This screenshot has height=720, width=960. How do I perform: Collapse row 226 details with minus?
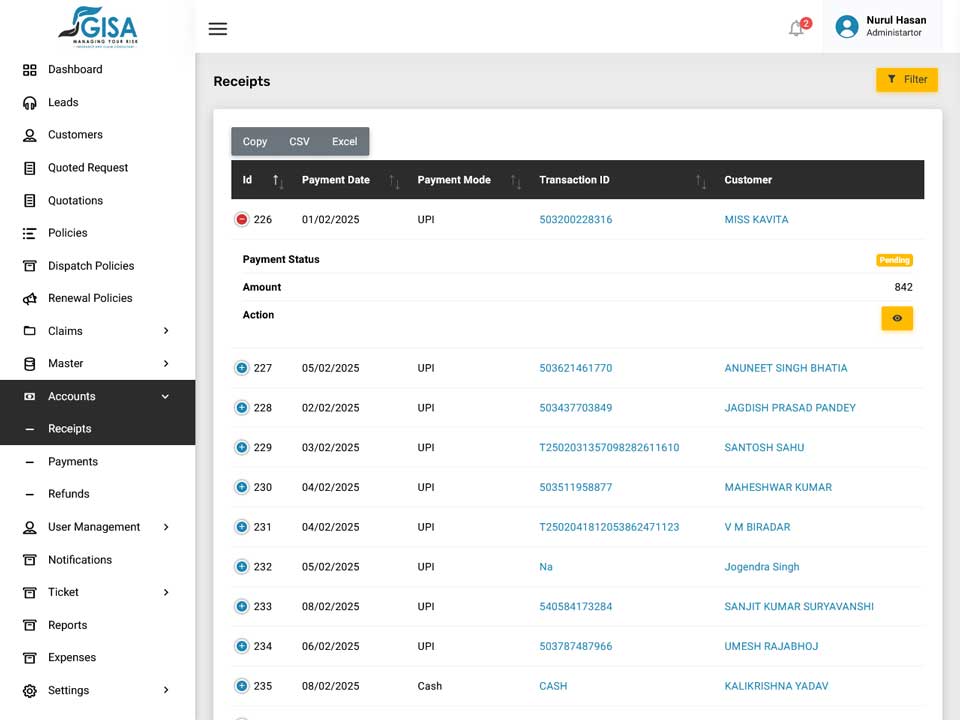242,219
